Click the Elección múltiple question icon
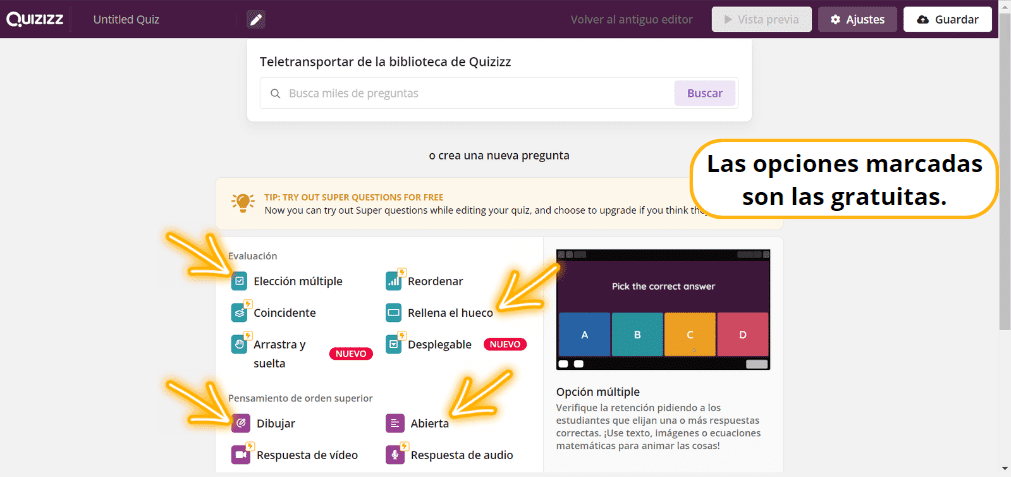This screenshot has height=477, width=1011. click(239, 281)
